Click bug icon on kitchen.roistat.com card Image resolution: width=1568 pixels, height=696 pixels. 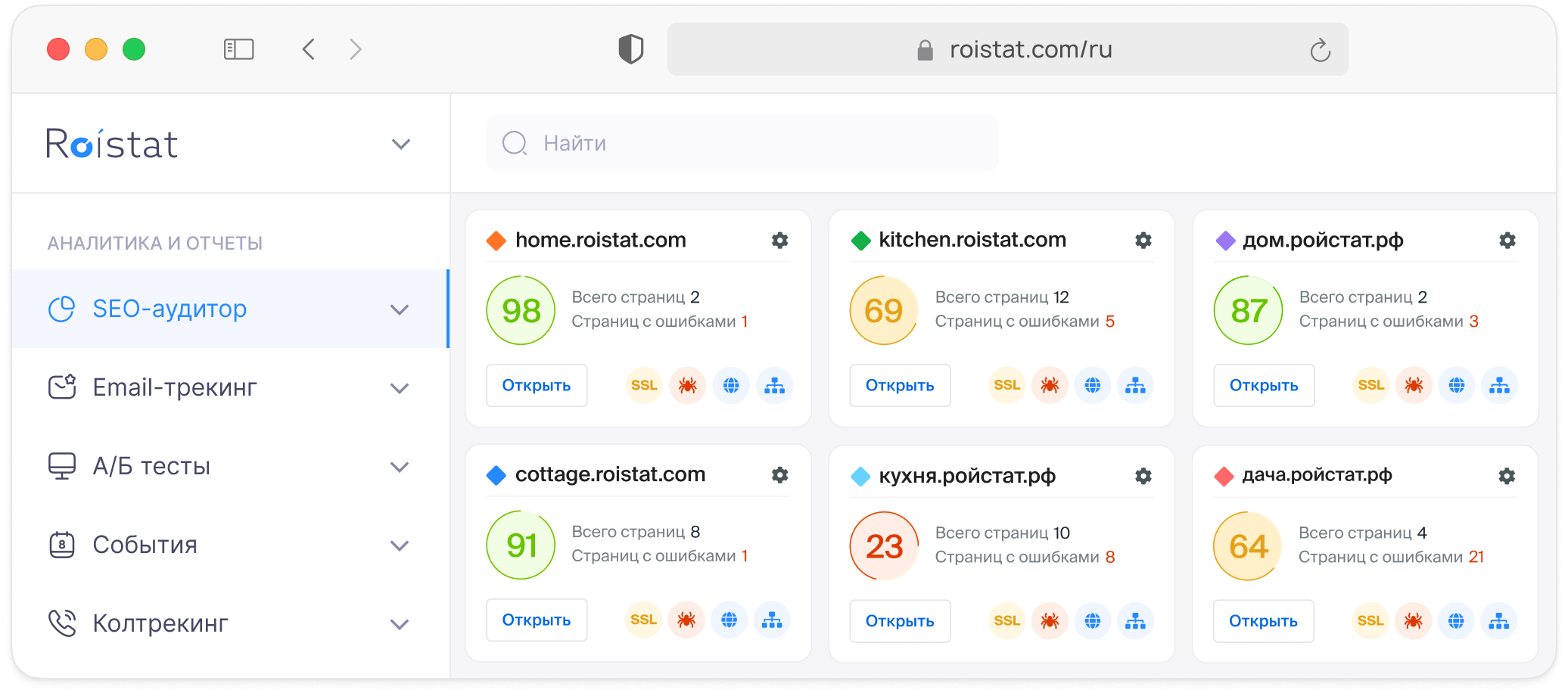pyautogui.click(x=1050, y=386)
